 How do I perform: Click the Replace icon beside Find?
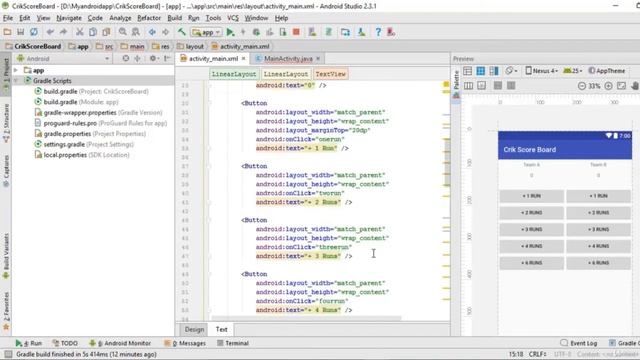[136, 32]
